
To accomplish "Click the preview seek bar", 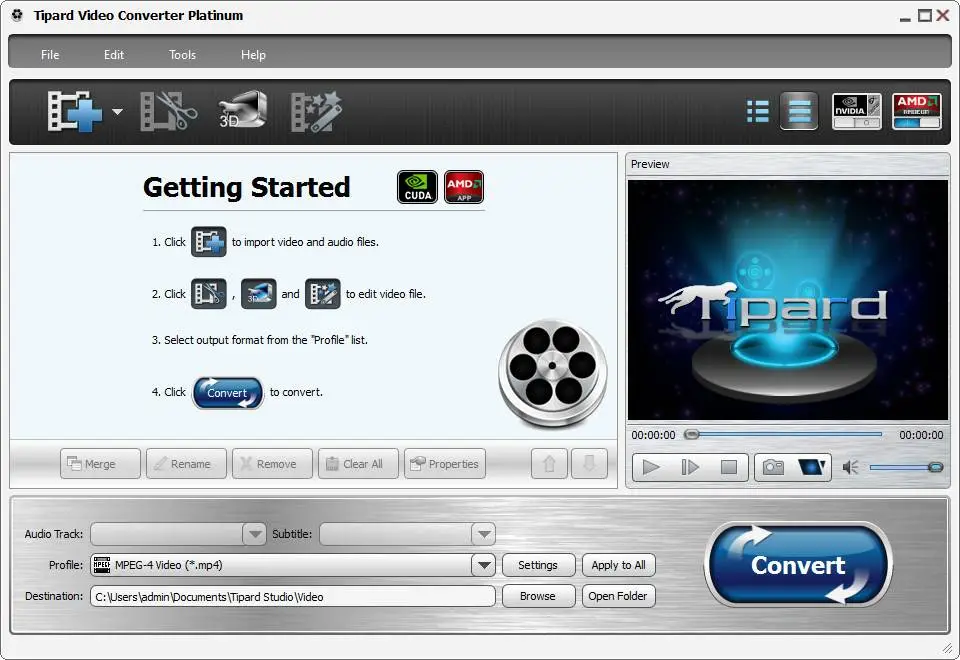I will coord(786,434).
